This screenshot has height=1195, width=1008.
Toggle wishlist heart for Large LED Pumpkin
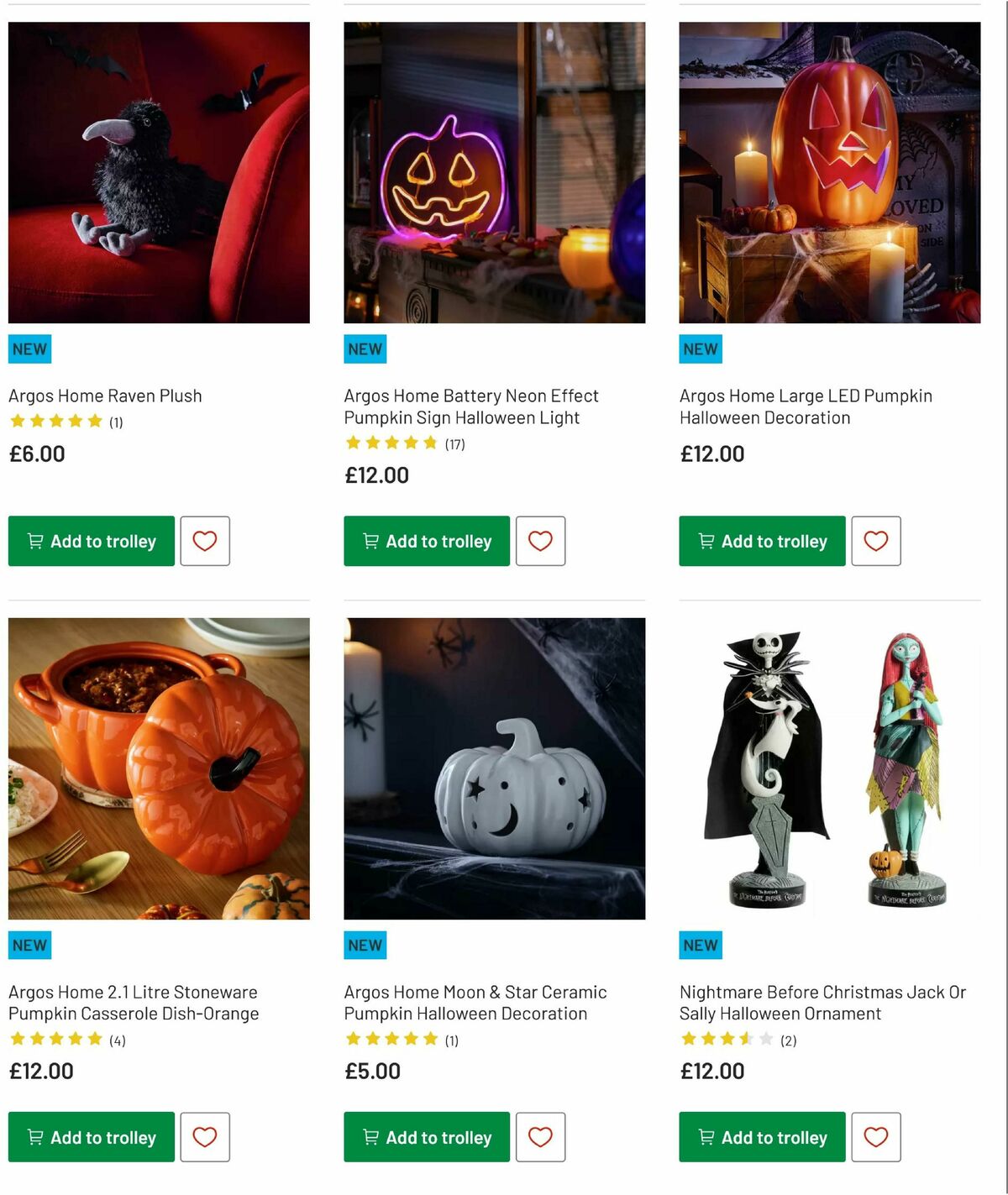point(876,541)
